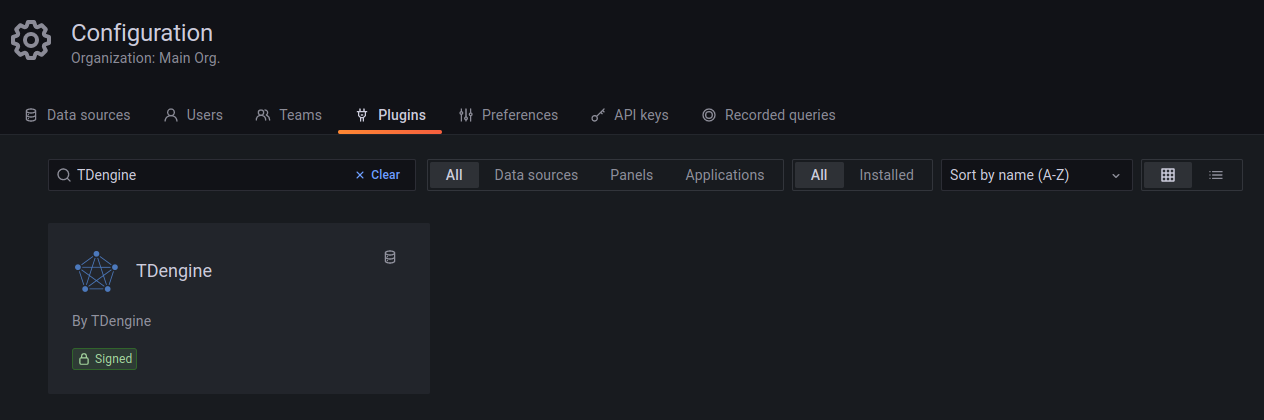The image size is (1264, 420).
Task: Open the API keys tab
Action: (629, 115)
